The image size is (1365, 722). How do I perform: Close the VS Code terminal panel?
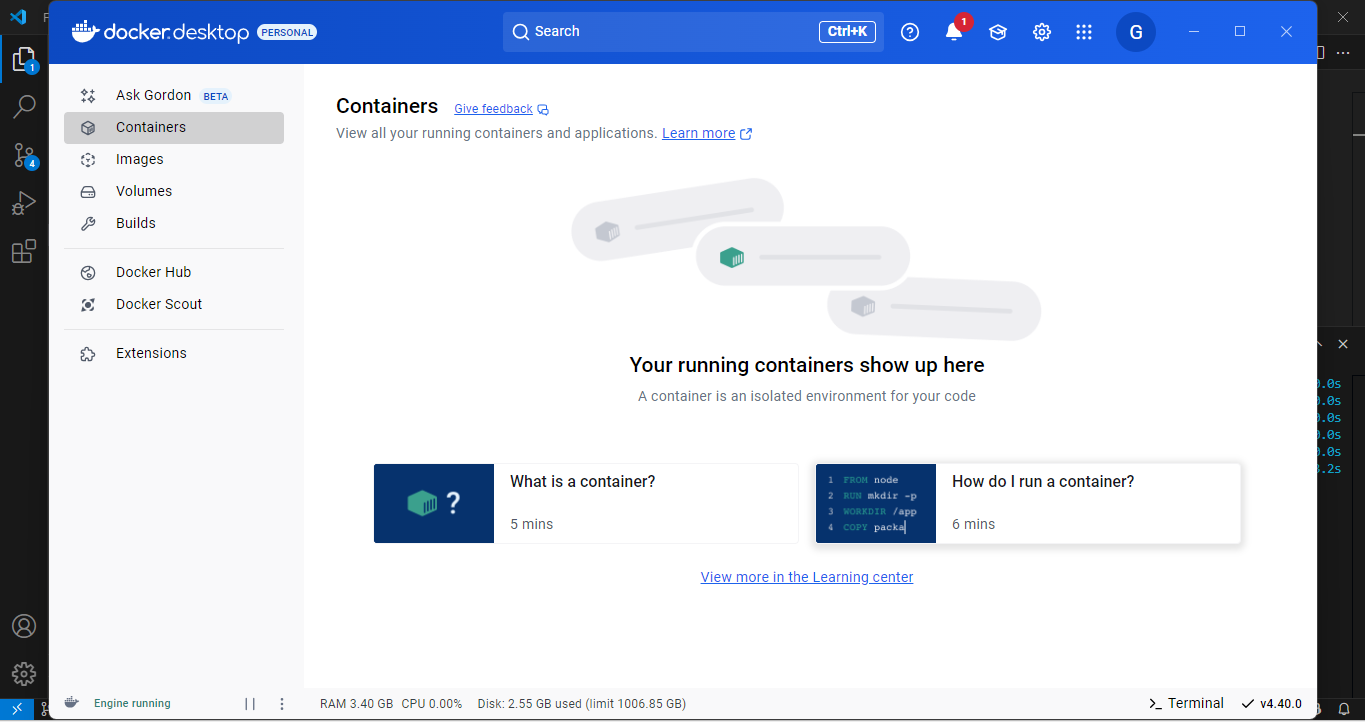point(1343,344)
